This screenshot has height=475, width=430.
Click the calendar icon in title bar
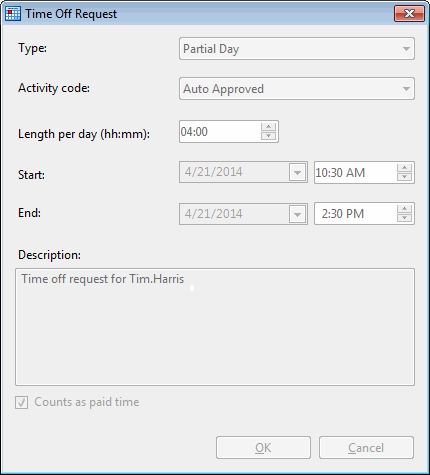(13, 14)
